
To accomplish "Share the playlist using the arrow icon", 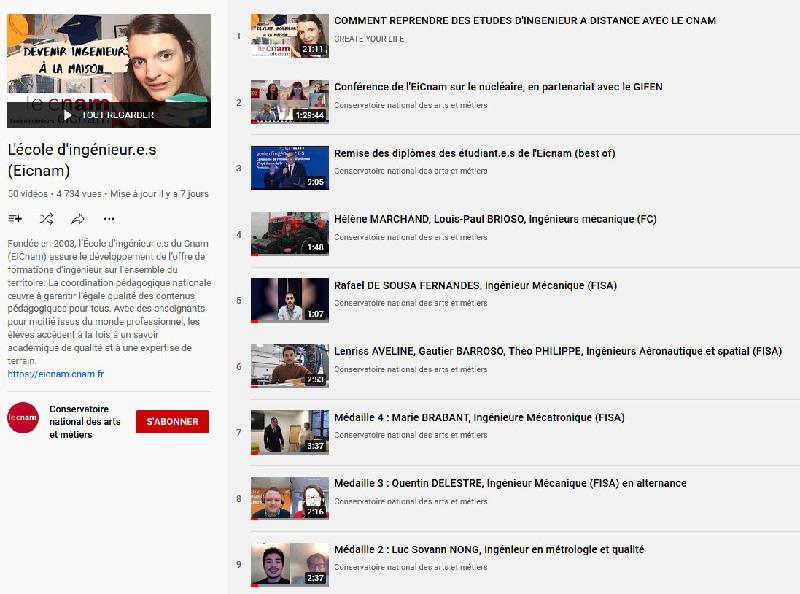I will coord(78,219).
